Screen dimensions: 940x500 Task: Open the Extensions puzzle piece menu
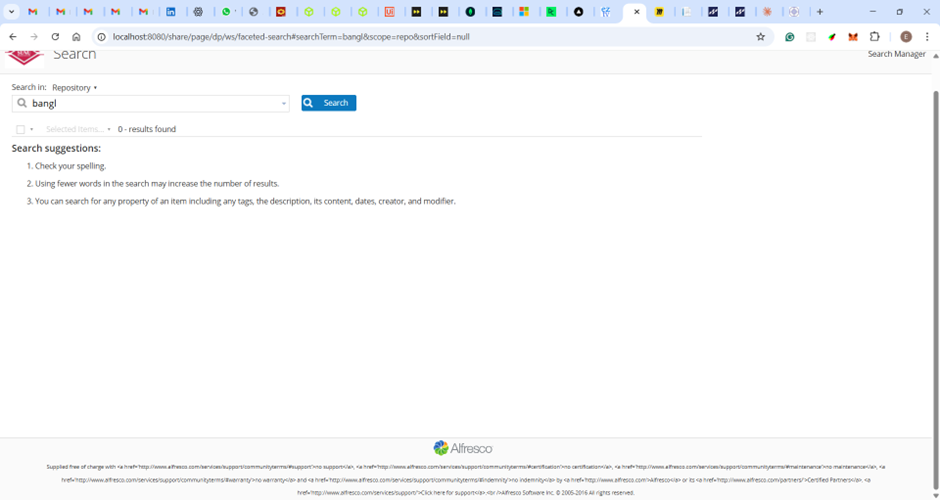pos(875,37)
